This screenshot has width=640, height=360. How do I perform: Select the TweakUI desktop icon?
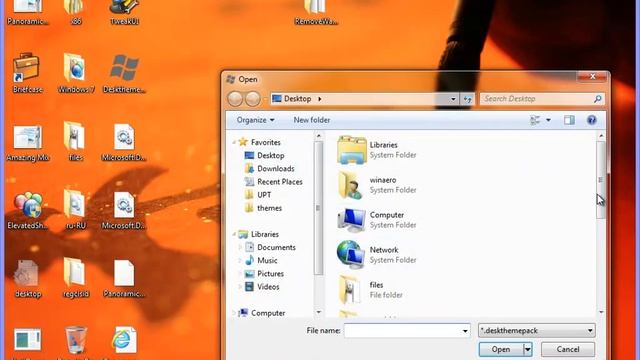pyautogui.click(x=124, y=12)
